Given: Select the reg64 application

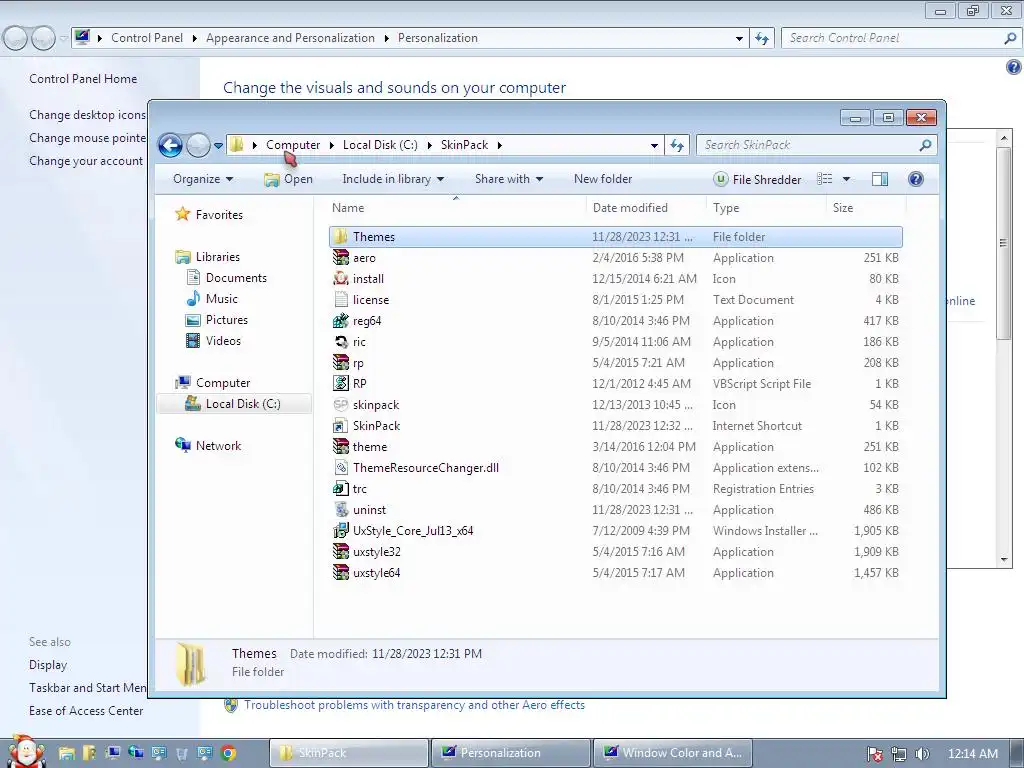Looking at the screenshot, I should click(x=616, y=321).
